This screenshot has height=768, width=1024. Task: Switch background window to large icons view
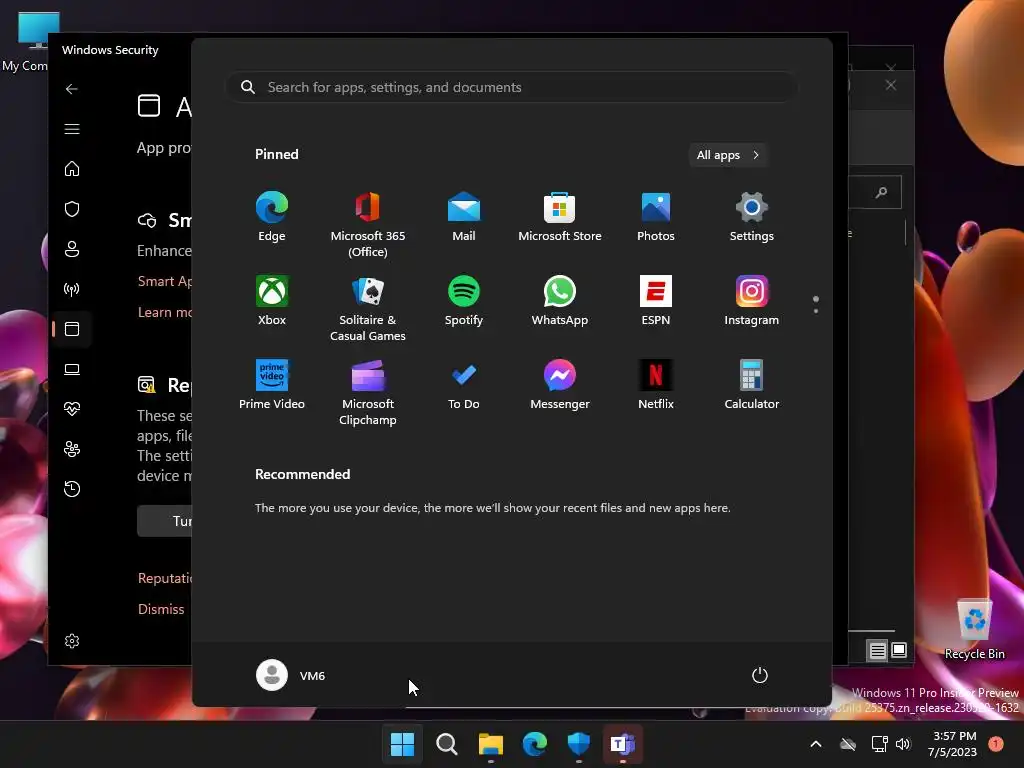(x=899, y=650)
